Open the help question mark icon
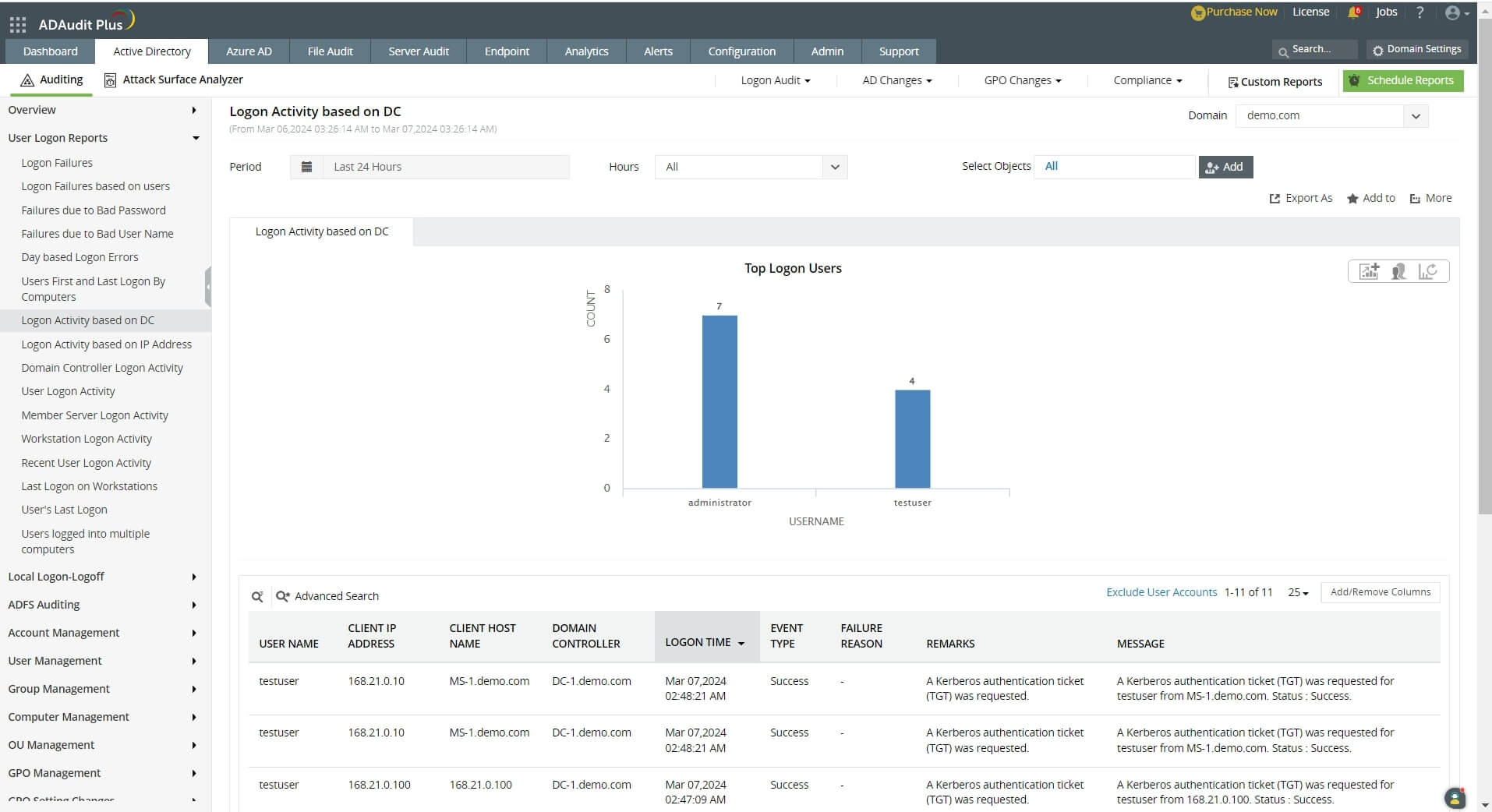 tap(1420, 12)
